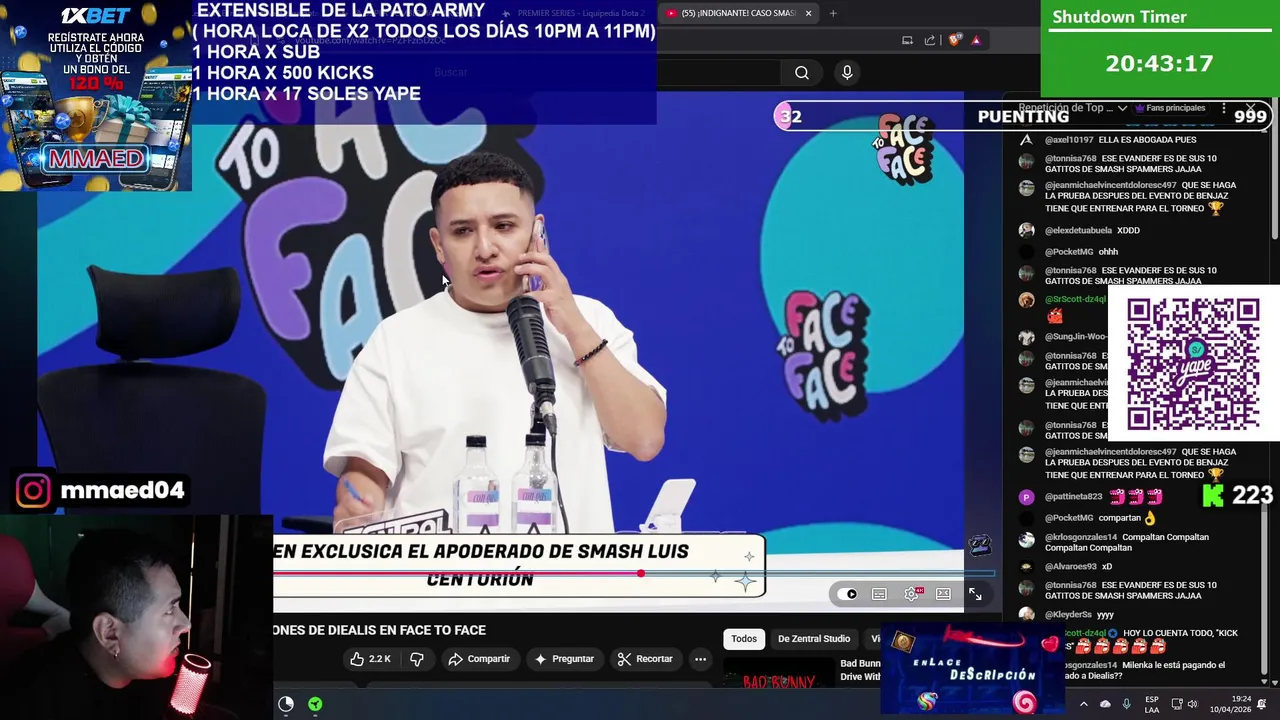The image size is (1280, 720).
Task: Click the Bad Bunny video title
Action: (x=860, y=670)
